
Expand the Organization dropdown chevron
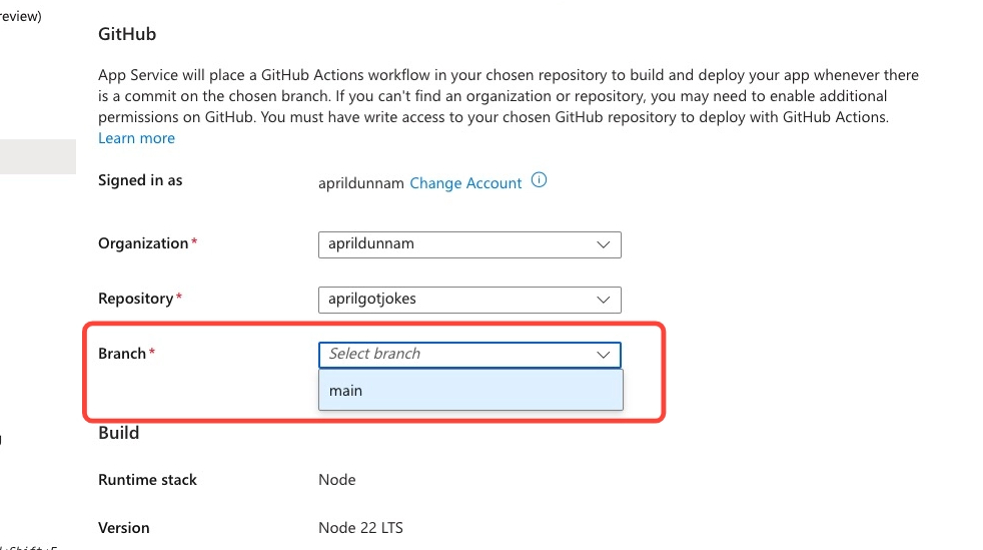(603, 244)
